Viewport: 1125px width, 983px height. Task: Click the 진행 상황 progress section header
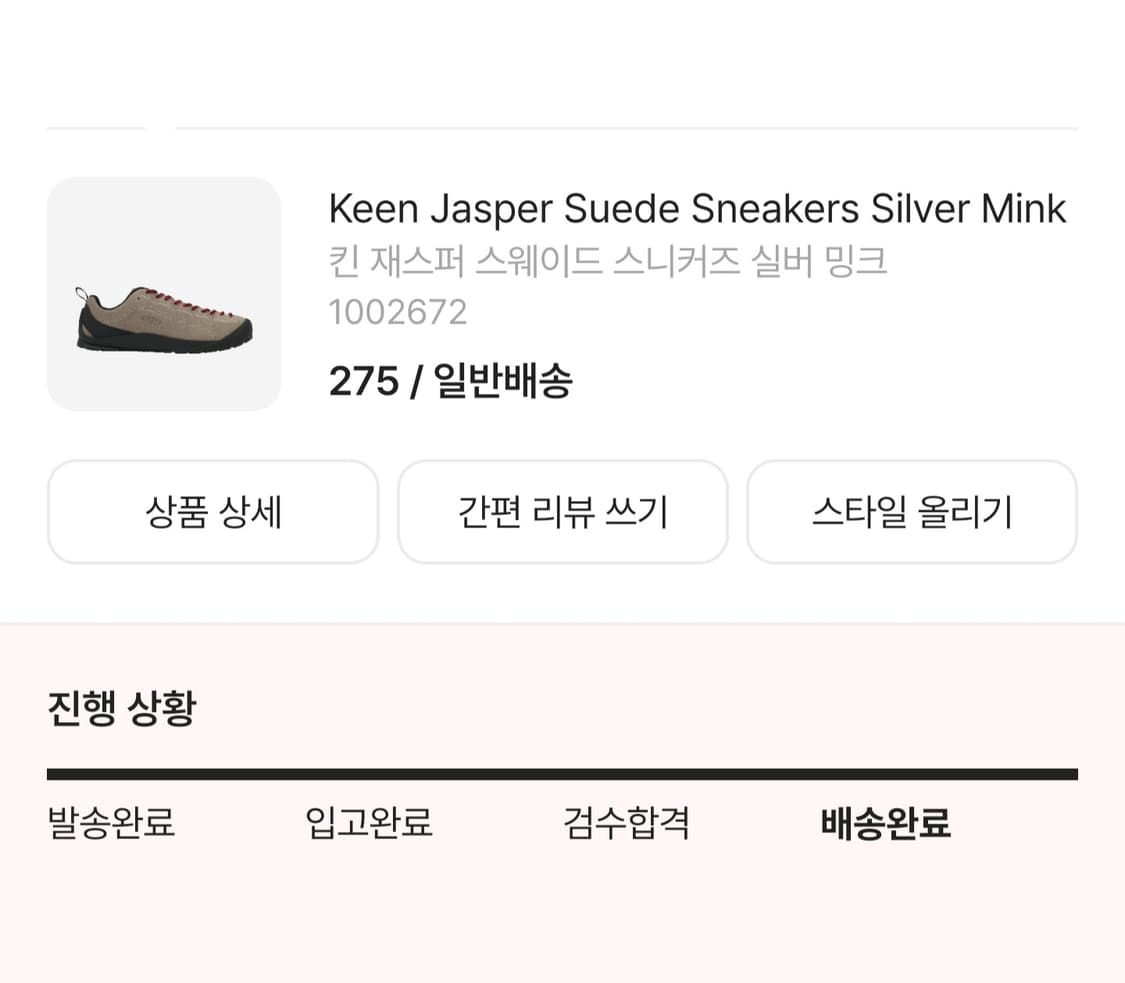pos(122,707)
